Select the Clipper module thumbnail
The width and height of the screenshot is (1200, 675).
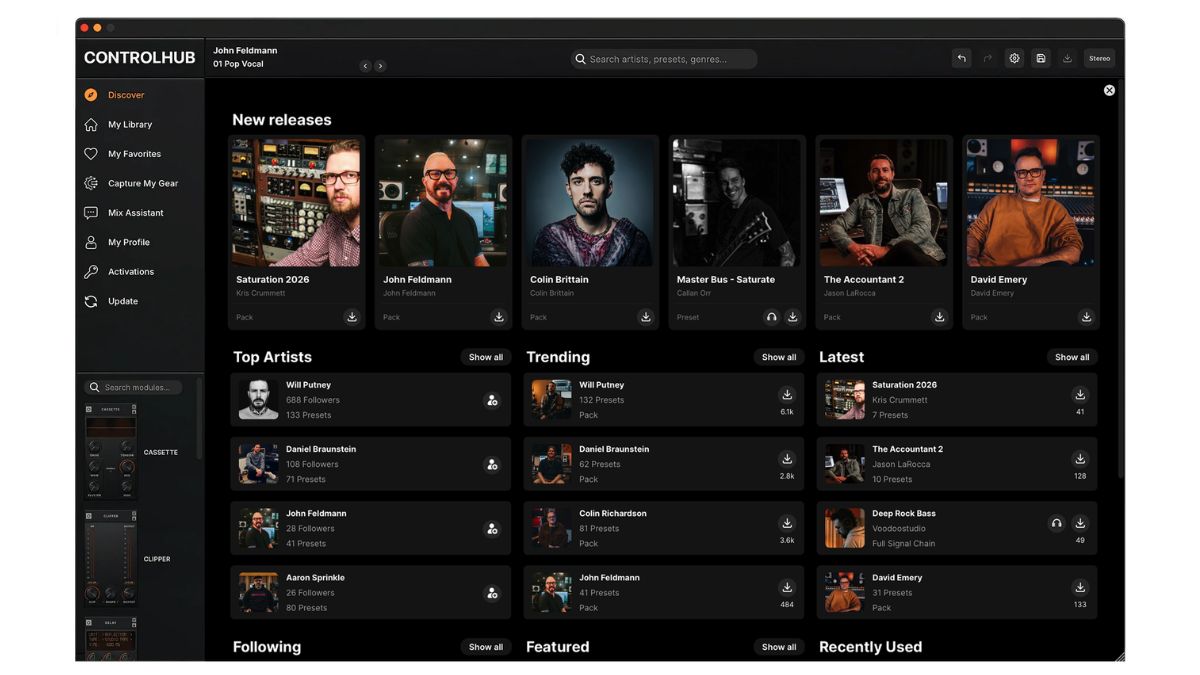tap(111, 558)
